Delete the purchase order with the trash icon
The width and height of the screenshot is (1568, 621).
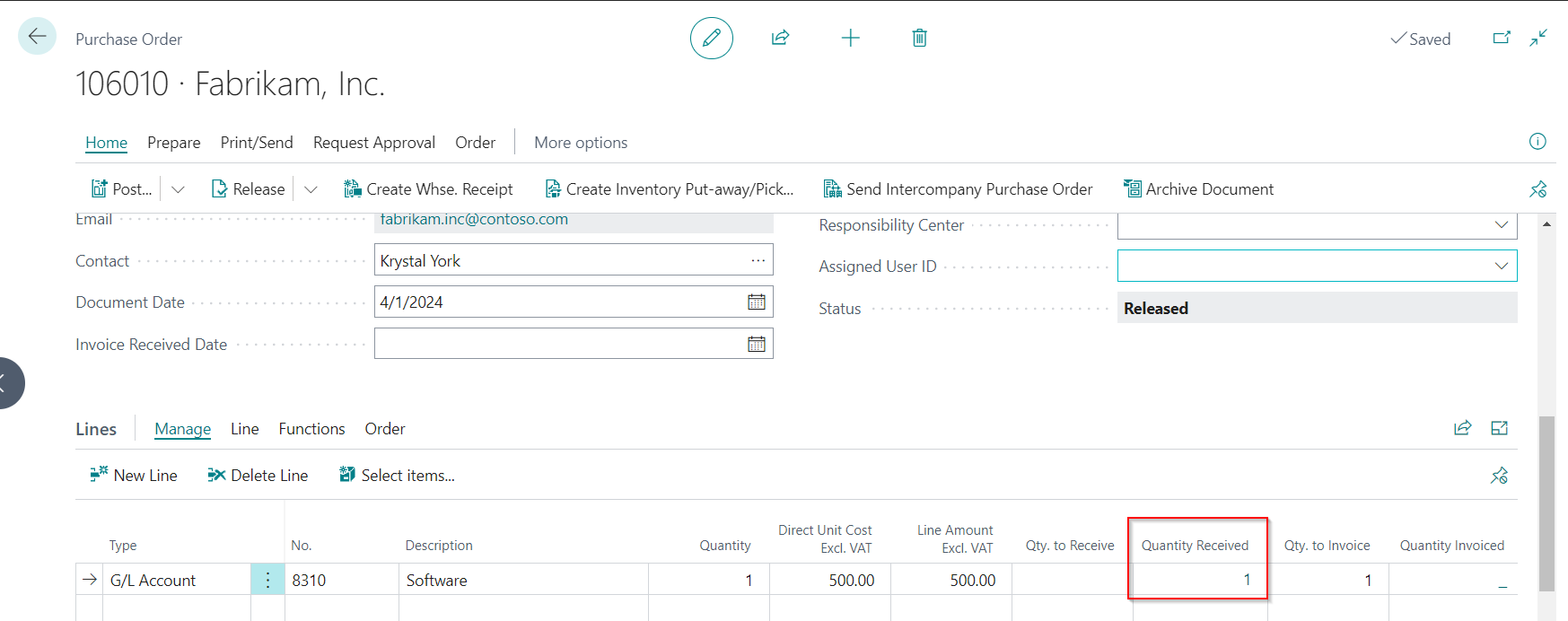919,38
